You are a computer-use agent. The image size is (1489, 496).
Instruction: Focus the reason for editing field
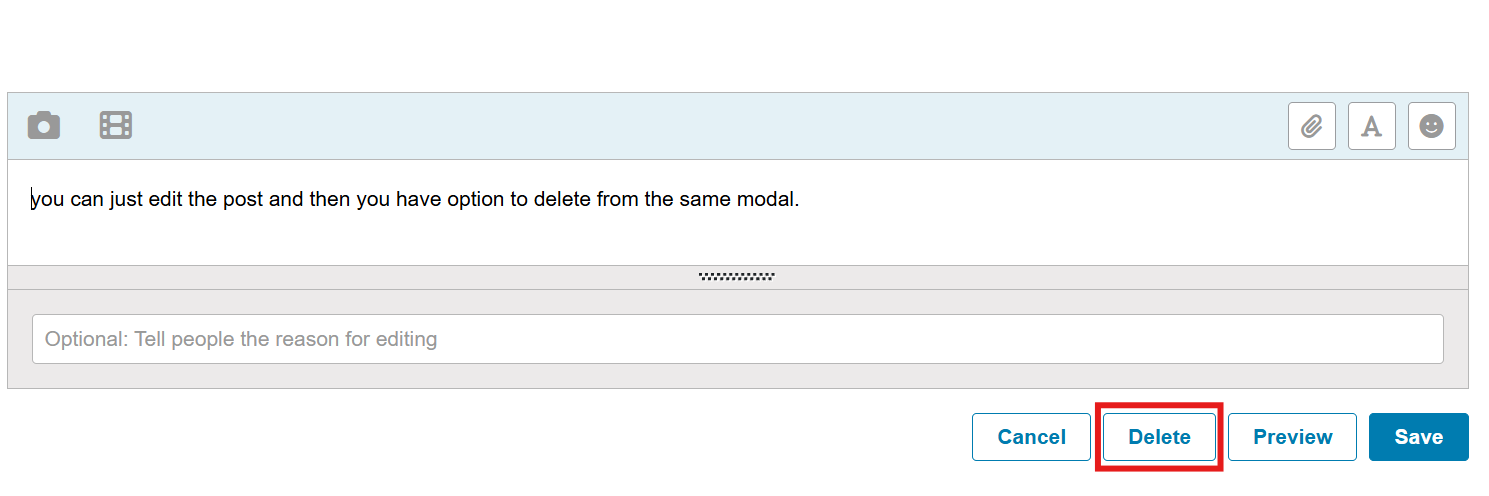(x=737, y=339)
